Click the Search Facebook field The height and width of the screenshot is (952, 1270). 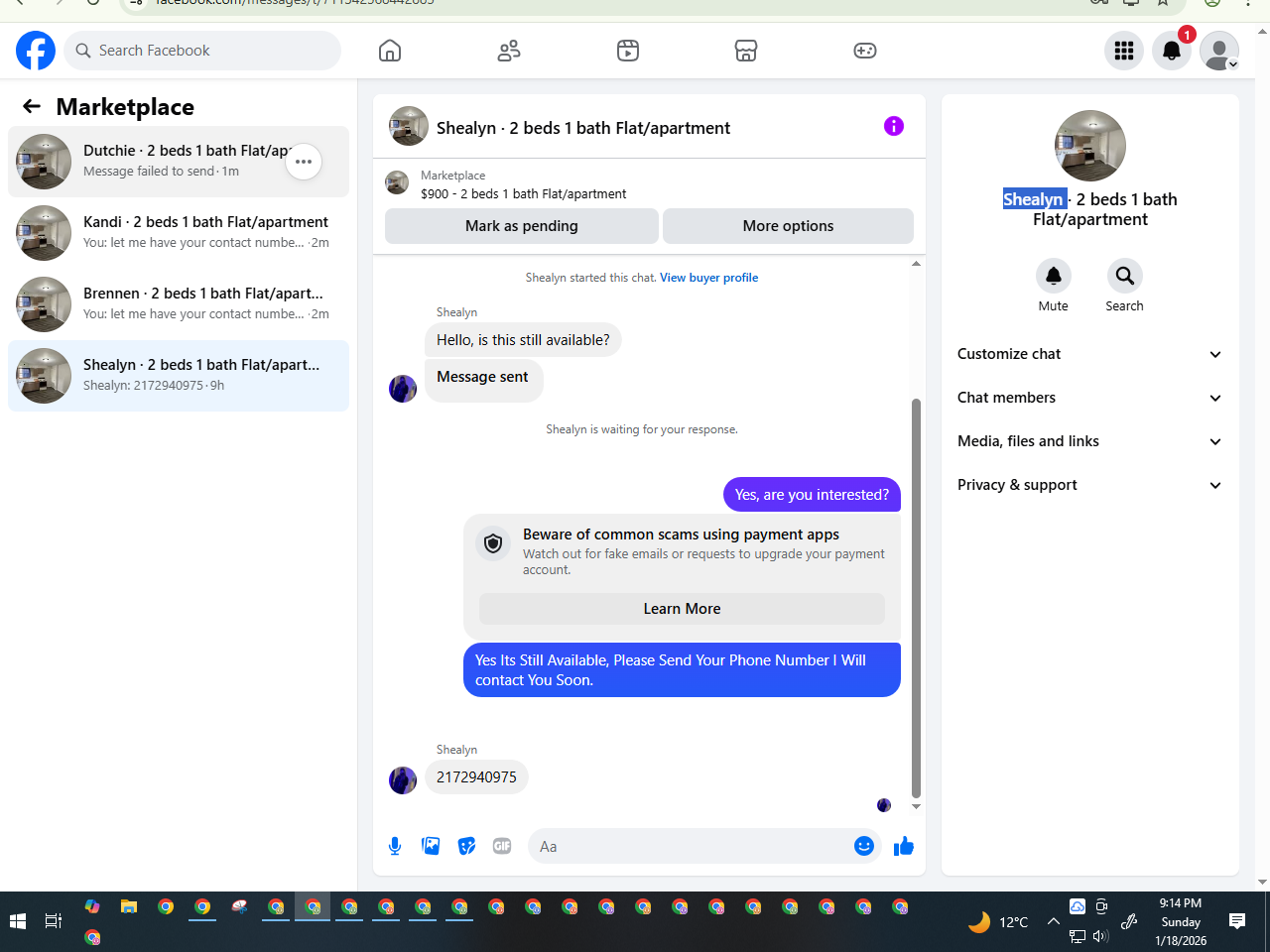pos(202,51)
